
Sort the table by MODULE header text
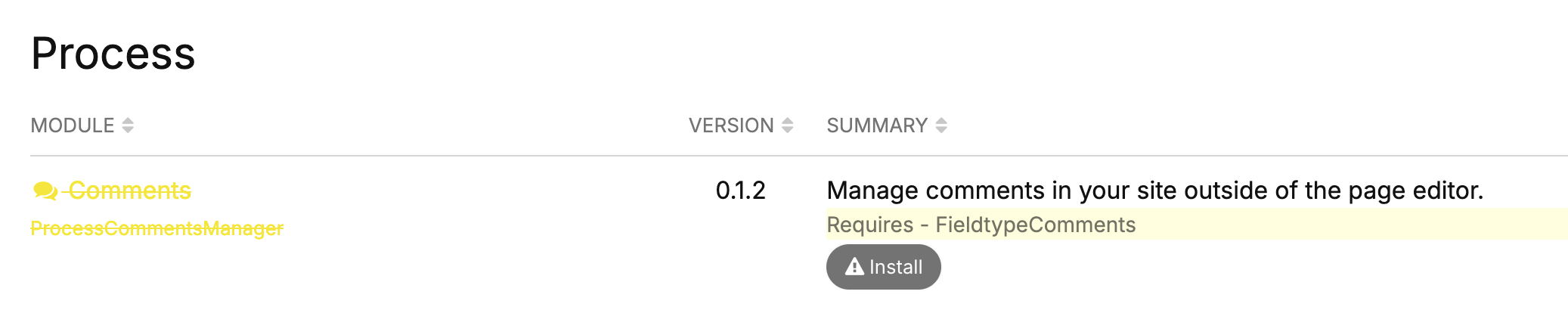point(73,126)
